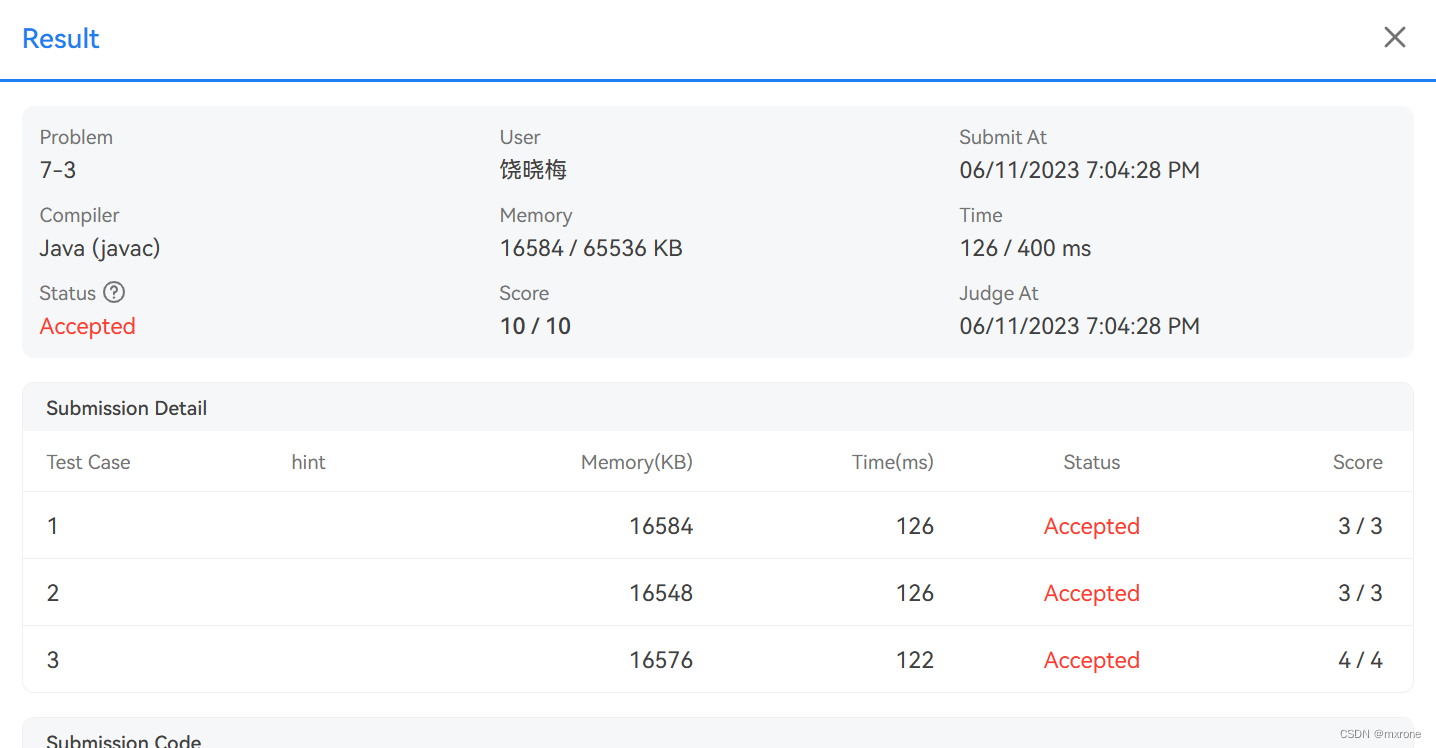
Task: Click the Time value 126 / 400 ms
Action: [x=1025, y=248]
